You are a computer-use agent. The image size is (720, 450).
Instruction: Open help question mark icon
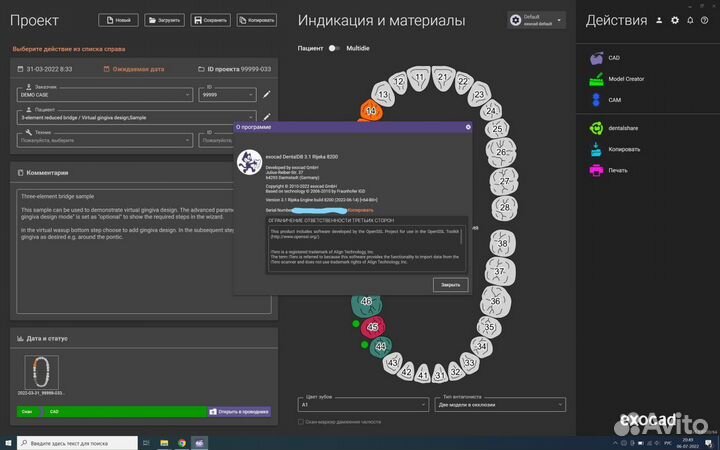pos(704,20)
